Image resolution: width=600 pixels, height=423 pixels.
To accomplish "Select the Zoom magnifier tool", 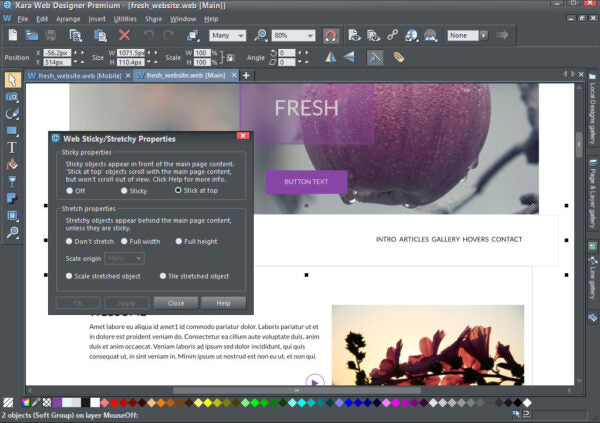I will point(12,232).
